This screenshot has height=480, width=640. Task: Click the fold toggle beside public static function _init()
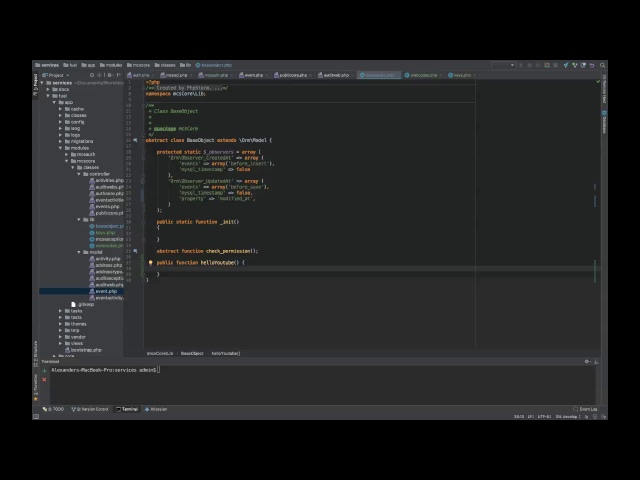(143, 222)
